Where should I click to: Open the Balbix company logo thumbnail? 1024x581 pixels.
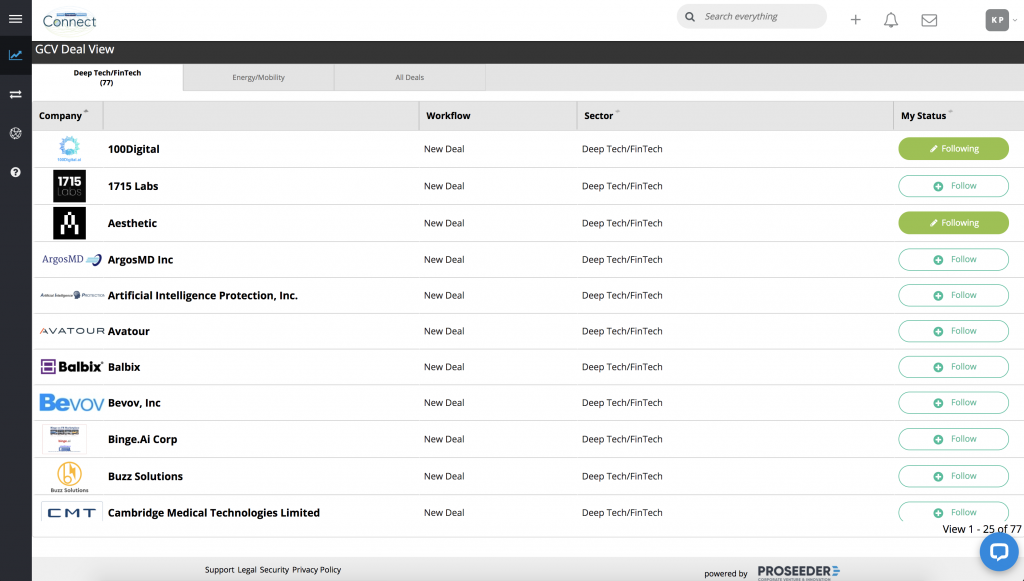pos(70,367)
